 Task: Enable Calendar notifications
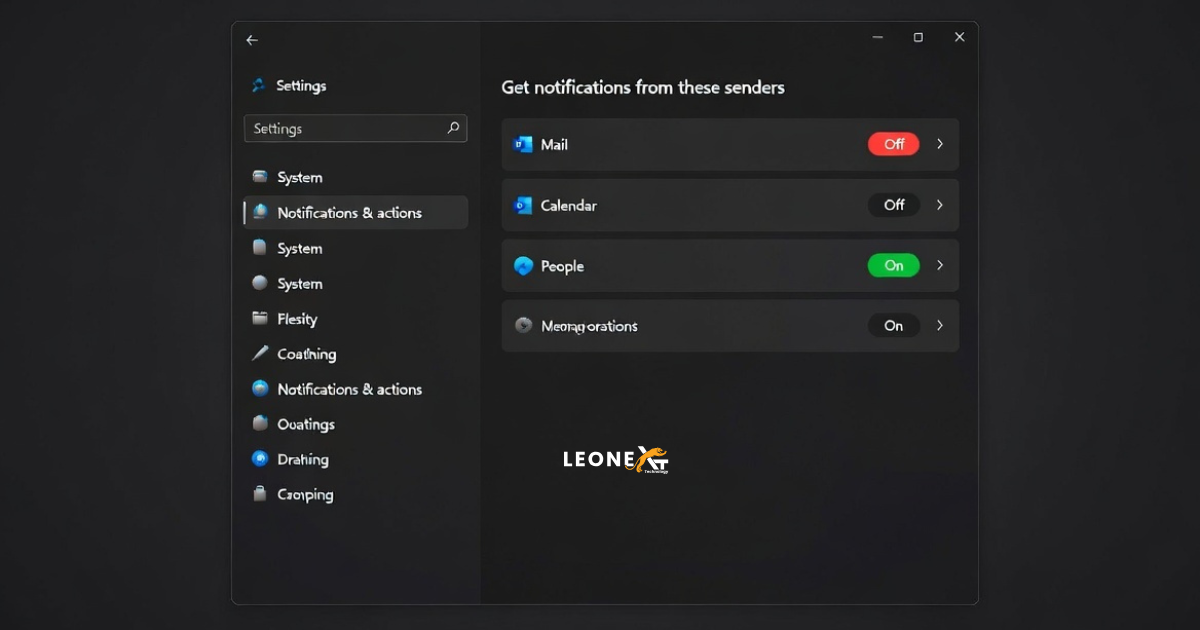893,205
